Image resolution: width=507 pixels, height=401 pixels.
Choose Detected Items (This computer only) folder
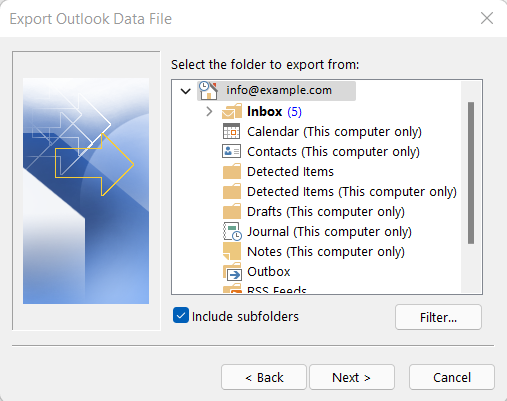point(352,192)
